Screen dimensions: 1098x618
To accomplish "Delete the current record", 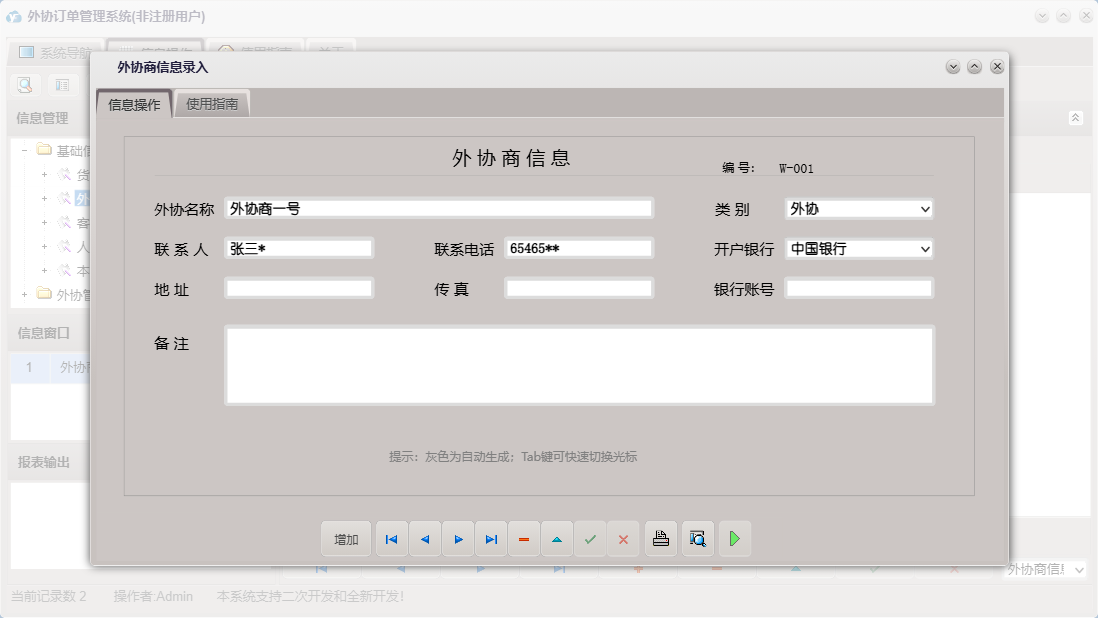I will (524, 539).
